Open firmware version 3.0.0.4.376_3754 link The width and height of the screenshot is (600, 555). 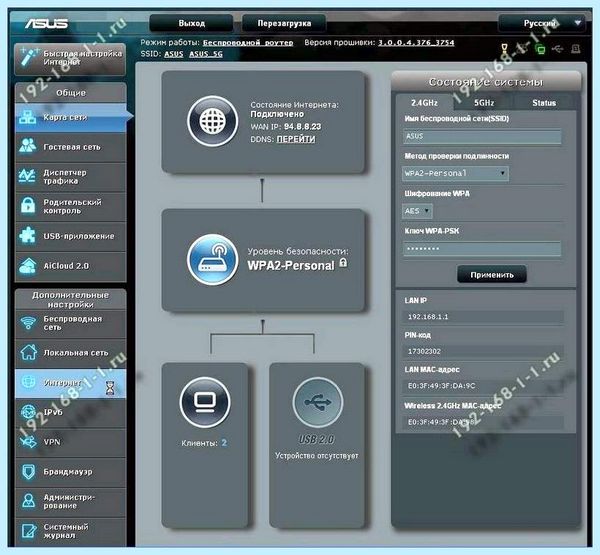[x=416, y=42]
